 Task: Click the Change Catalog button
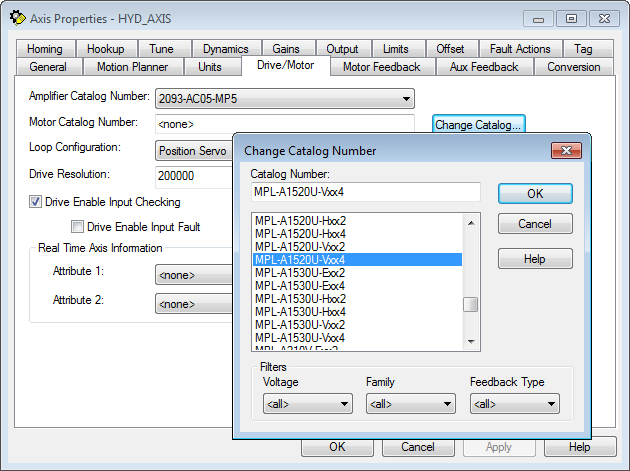coord(478,125)
